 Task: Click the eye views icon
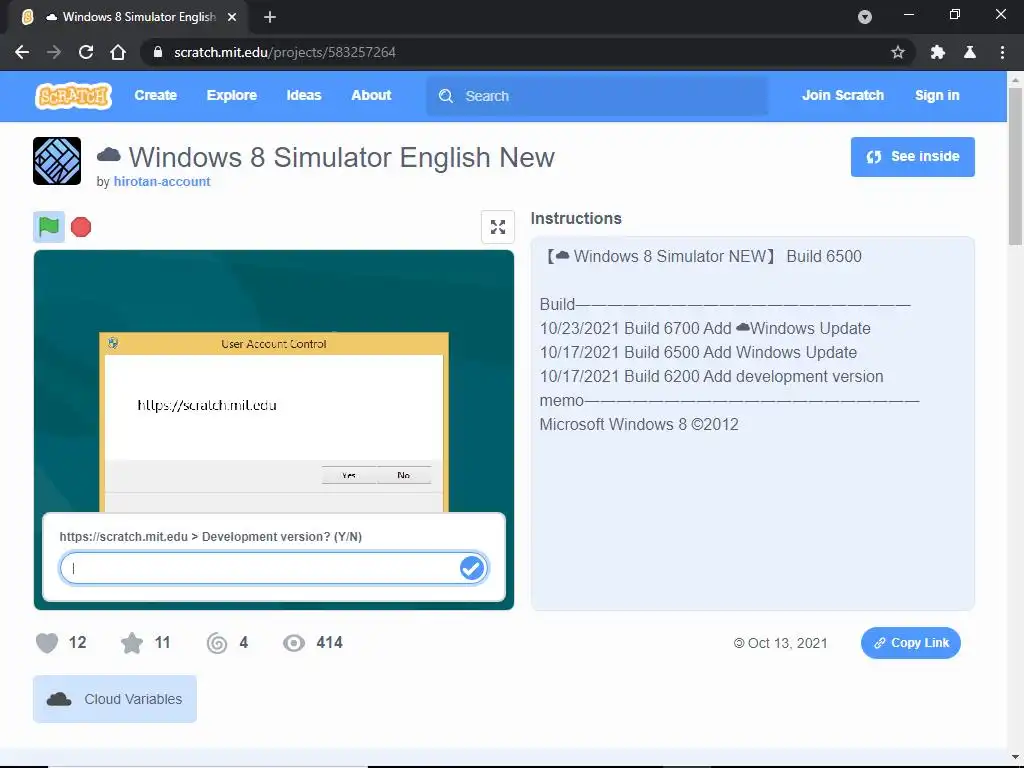pyautogui.click(x=294, y=643)
